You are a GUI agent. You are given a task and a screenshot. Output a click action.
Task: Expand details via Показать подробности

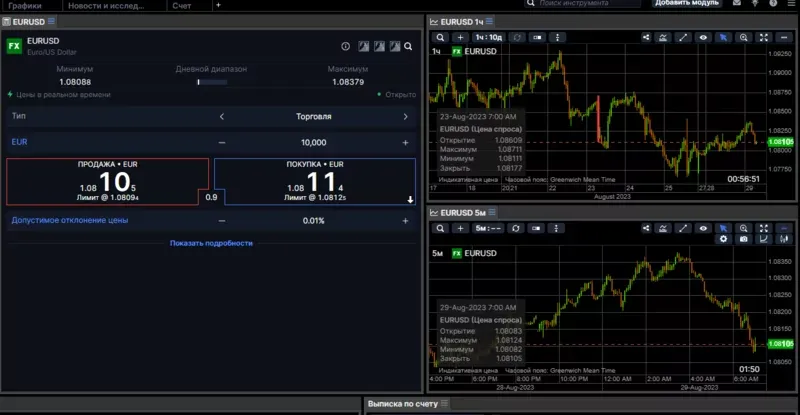211,243
